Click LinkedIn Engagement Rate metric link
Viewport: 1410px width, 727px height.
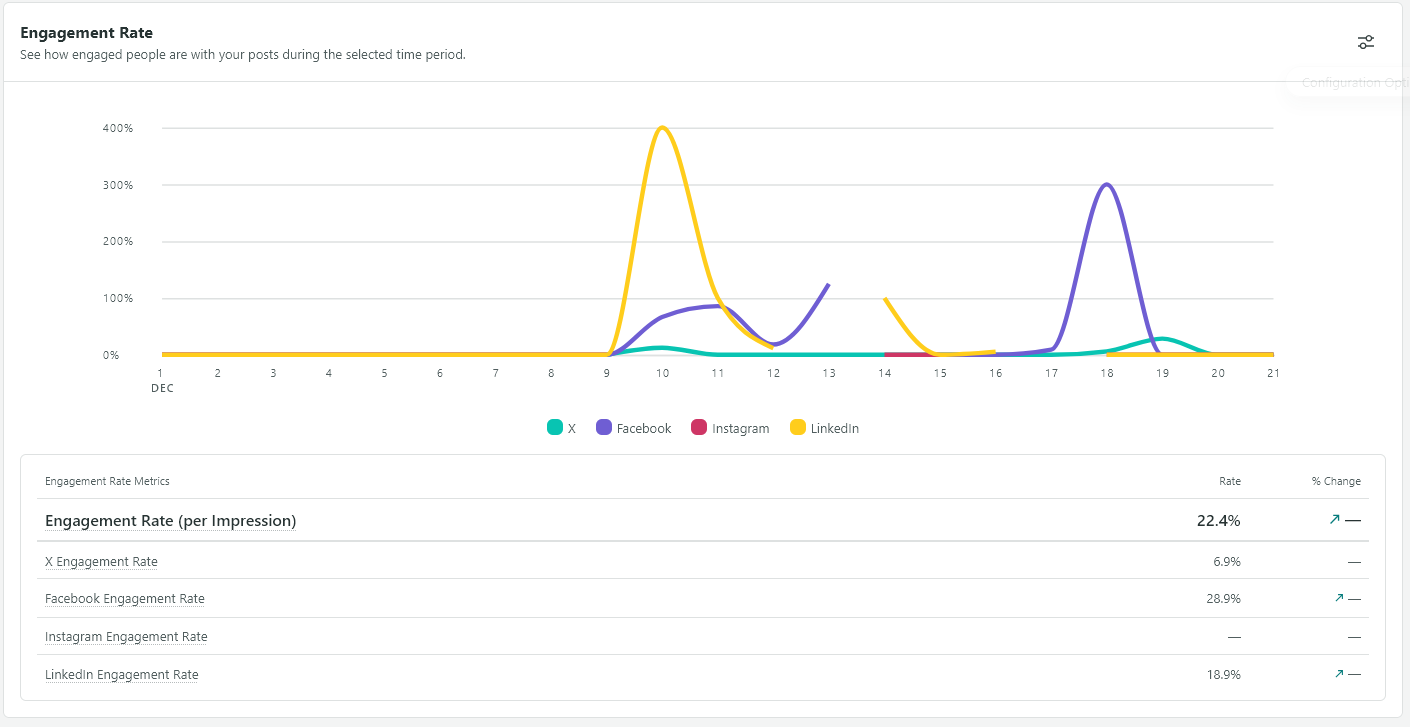point(122,675)
